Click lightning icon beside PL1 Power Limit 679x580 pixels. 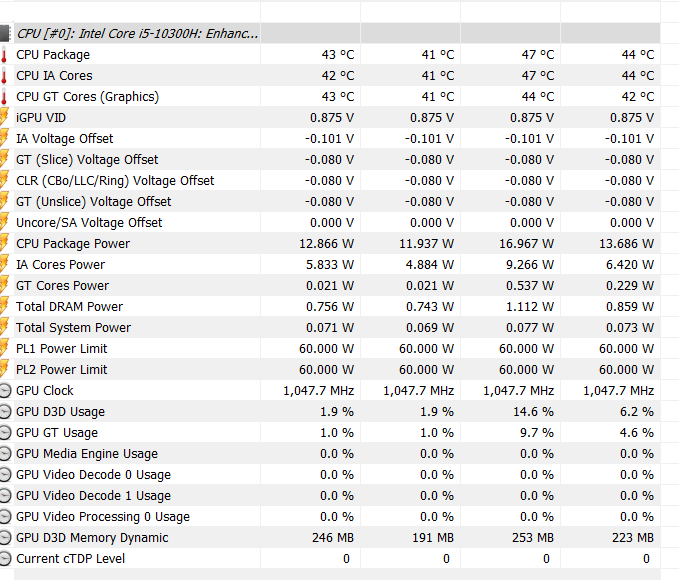4,349
